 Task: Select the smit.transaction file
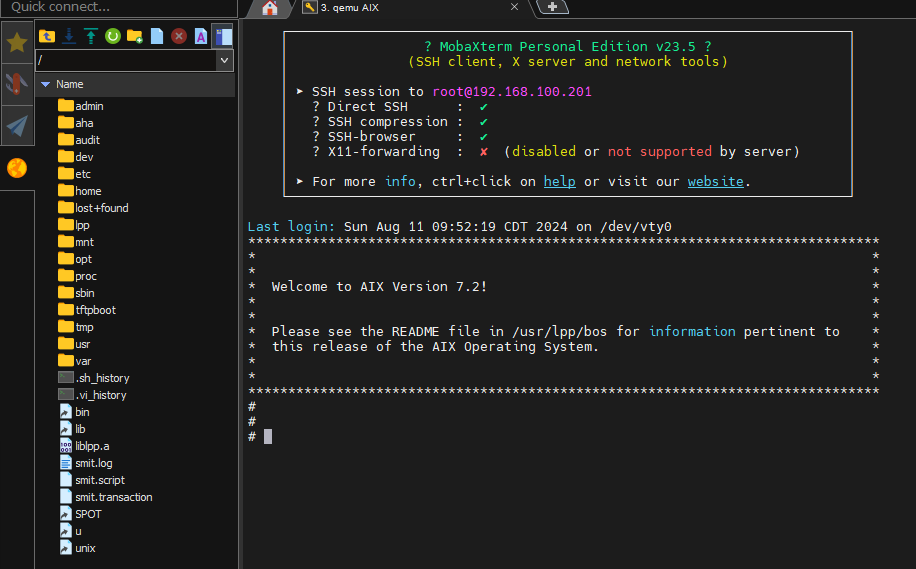pyautogui.click(x=106, y=497)
